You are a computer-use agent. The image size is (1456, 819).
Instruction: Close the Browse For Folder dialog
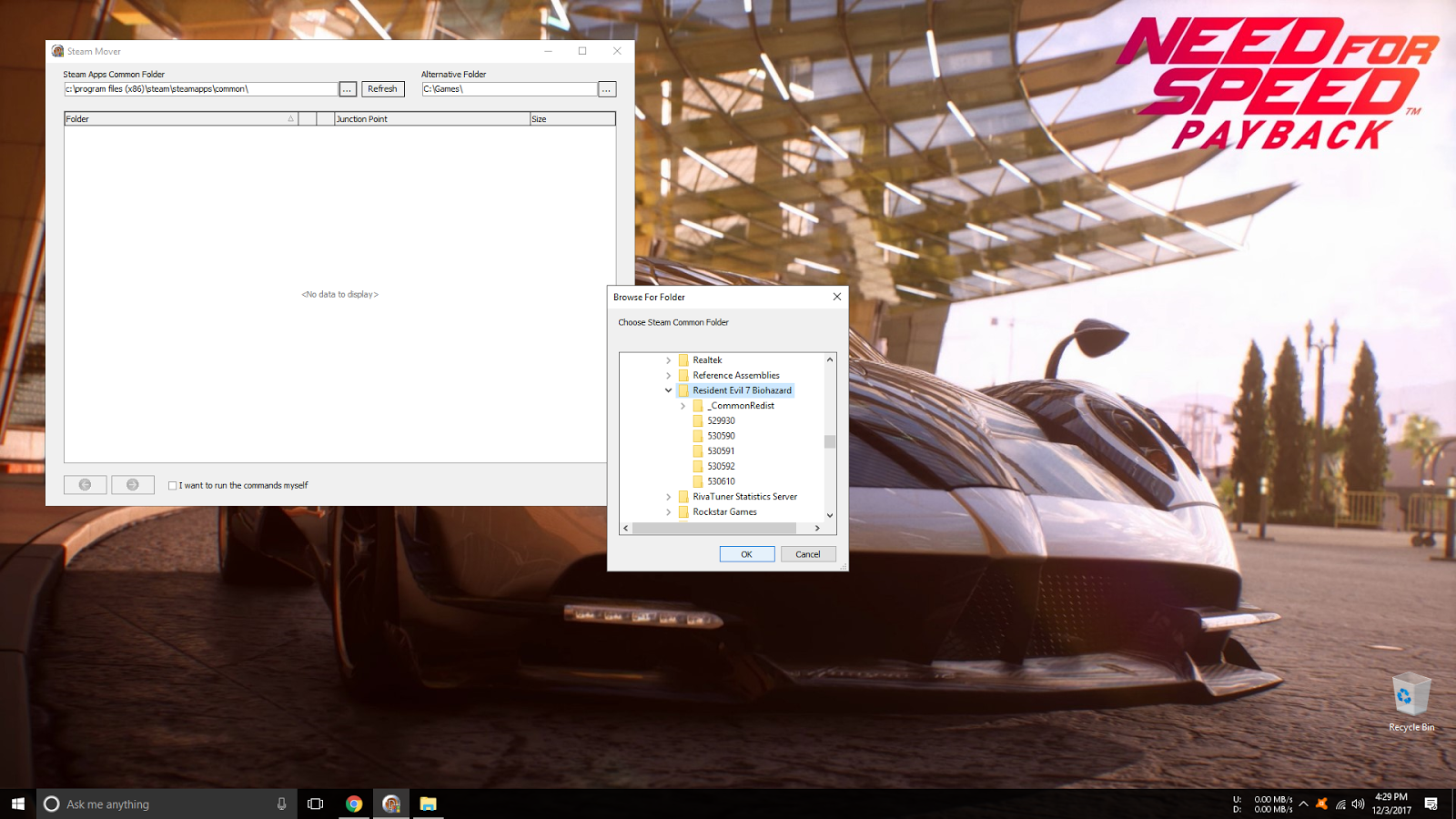pyautogui.click(x=837, y=297)
